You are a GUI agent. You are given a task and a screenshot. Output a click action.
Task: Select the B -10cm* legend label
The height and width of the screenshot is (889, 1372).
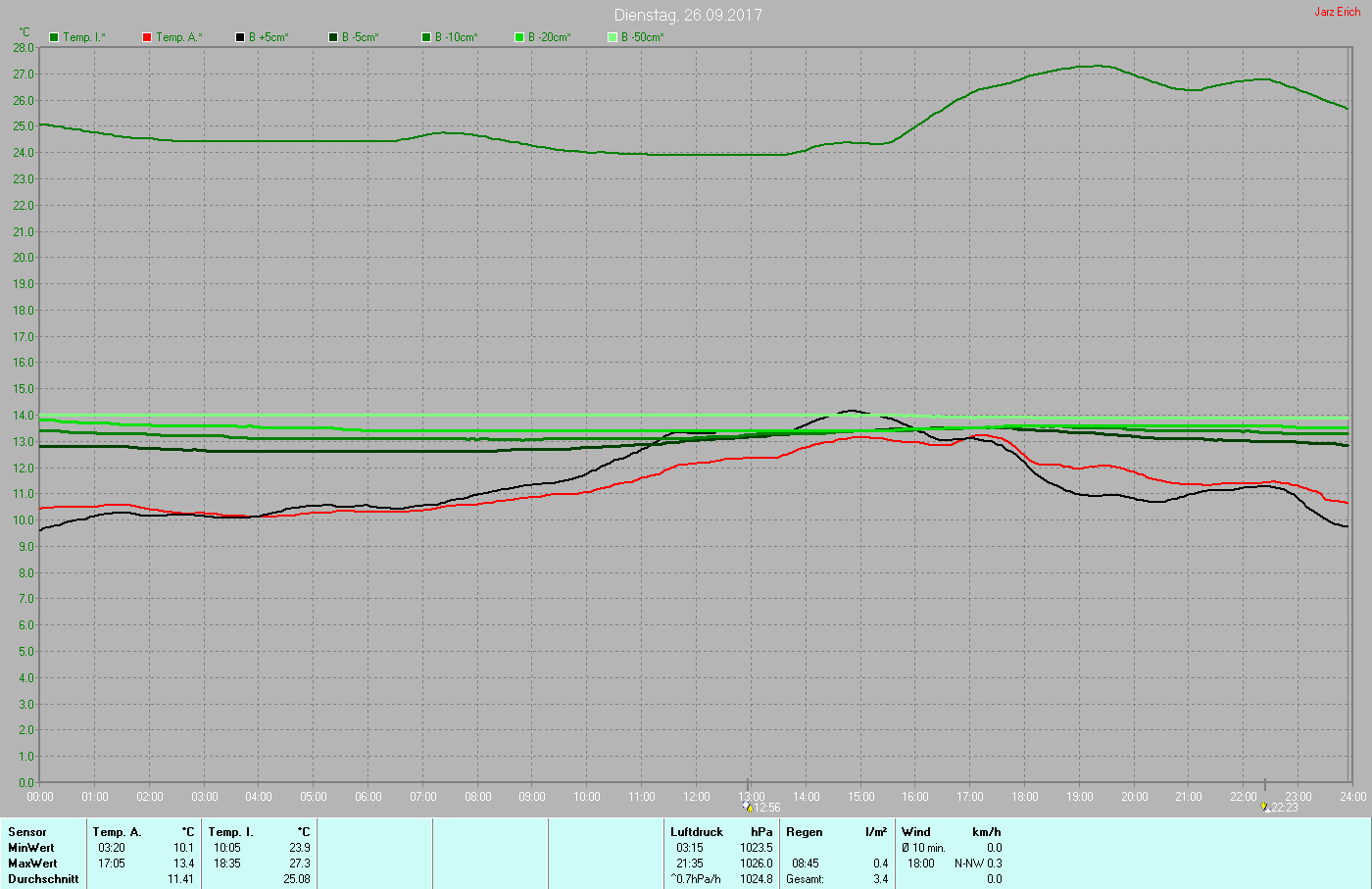[457, 37]
